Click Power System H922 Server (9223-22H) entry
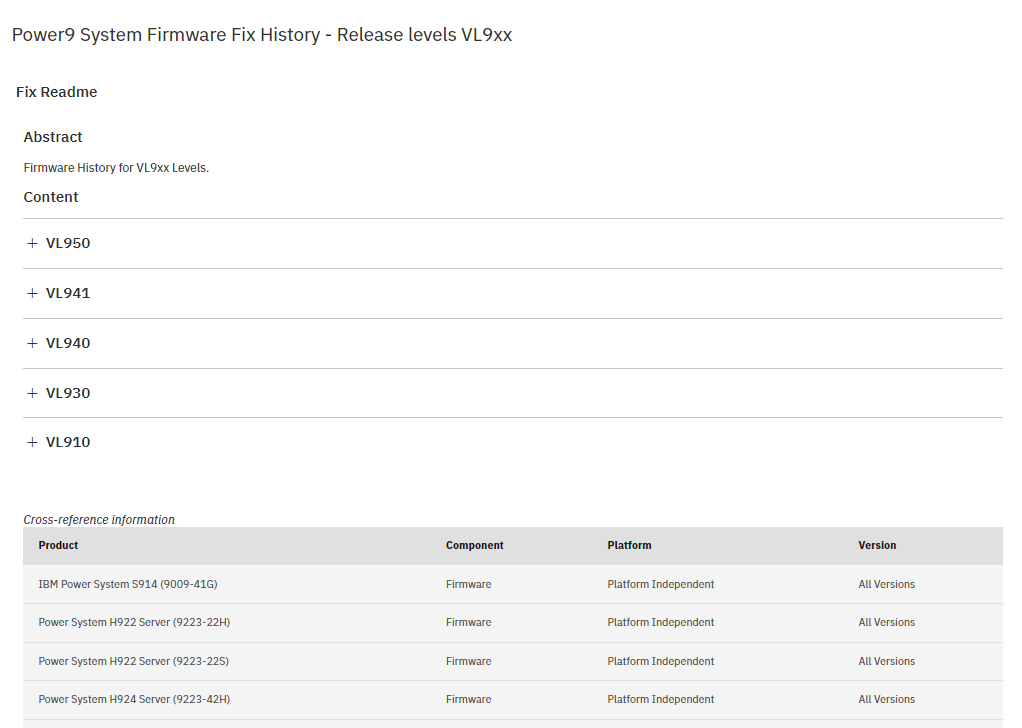The width and height of the screenshot is (1022, 728). click(x=134, y=622)
